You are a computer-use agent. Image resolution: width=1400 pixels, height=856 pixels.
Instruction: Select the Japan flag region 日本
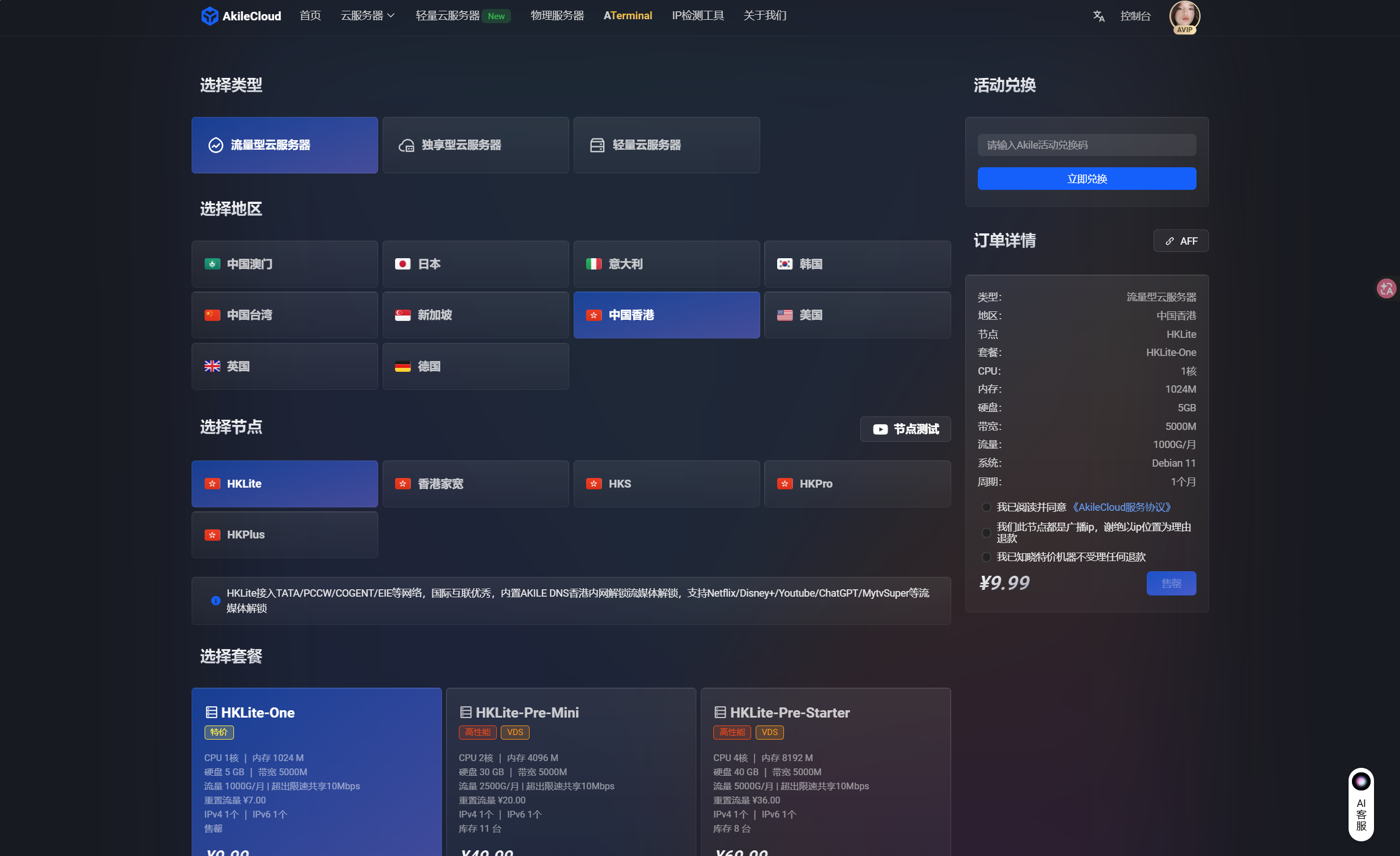point(475,264)
